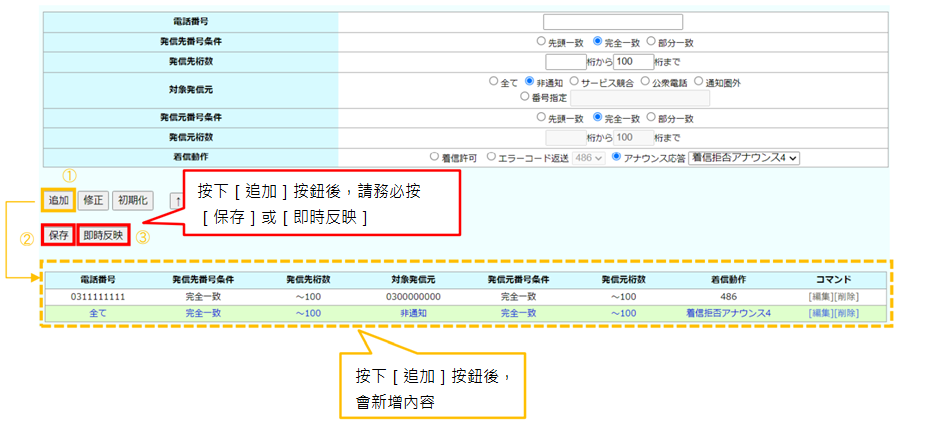The width and height of the screenshot is (928, 428).
Task: Click the 発信先桁数 maximum field showing 100
Action: [x=632, y=62]
